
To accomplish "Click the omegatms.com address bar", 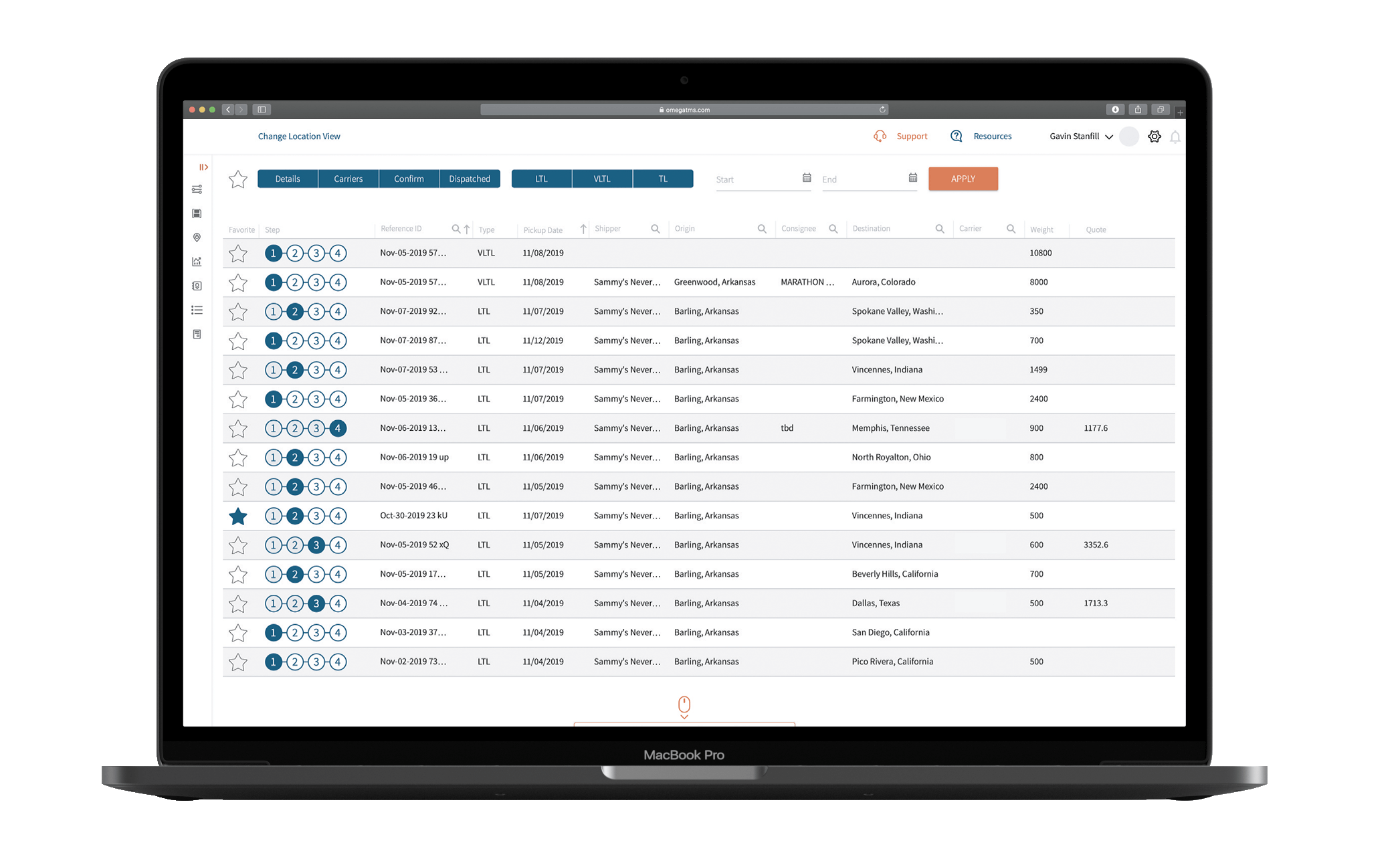I will click(684, 110).
